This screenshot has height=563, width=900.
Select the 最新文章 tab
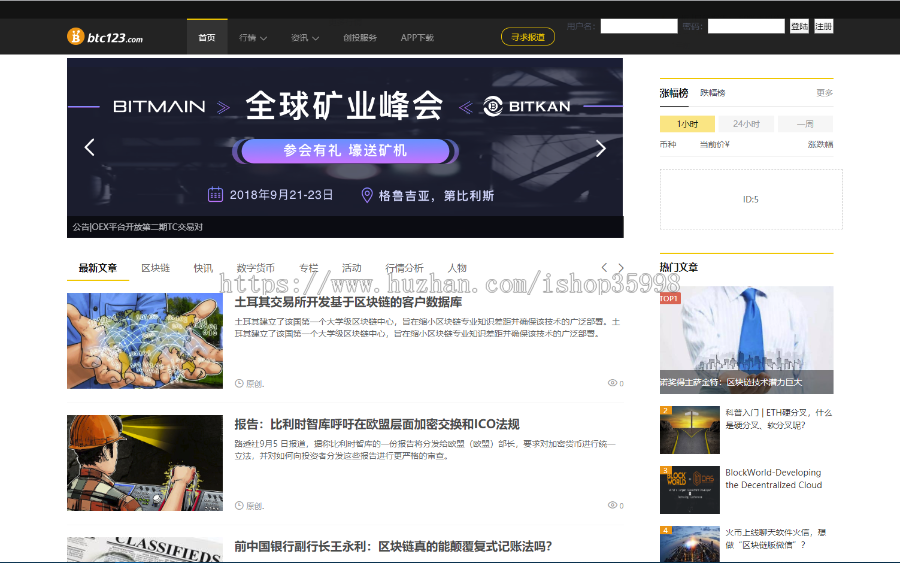click(x=98, y=268)
